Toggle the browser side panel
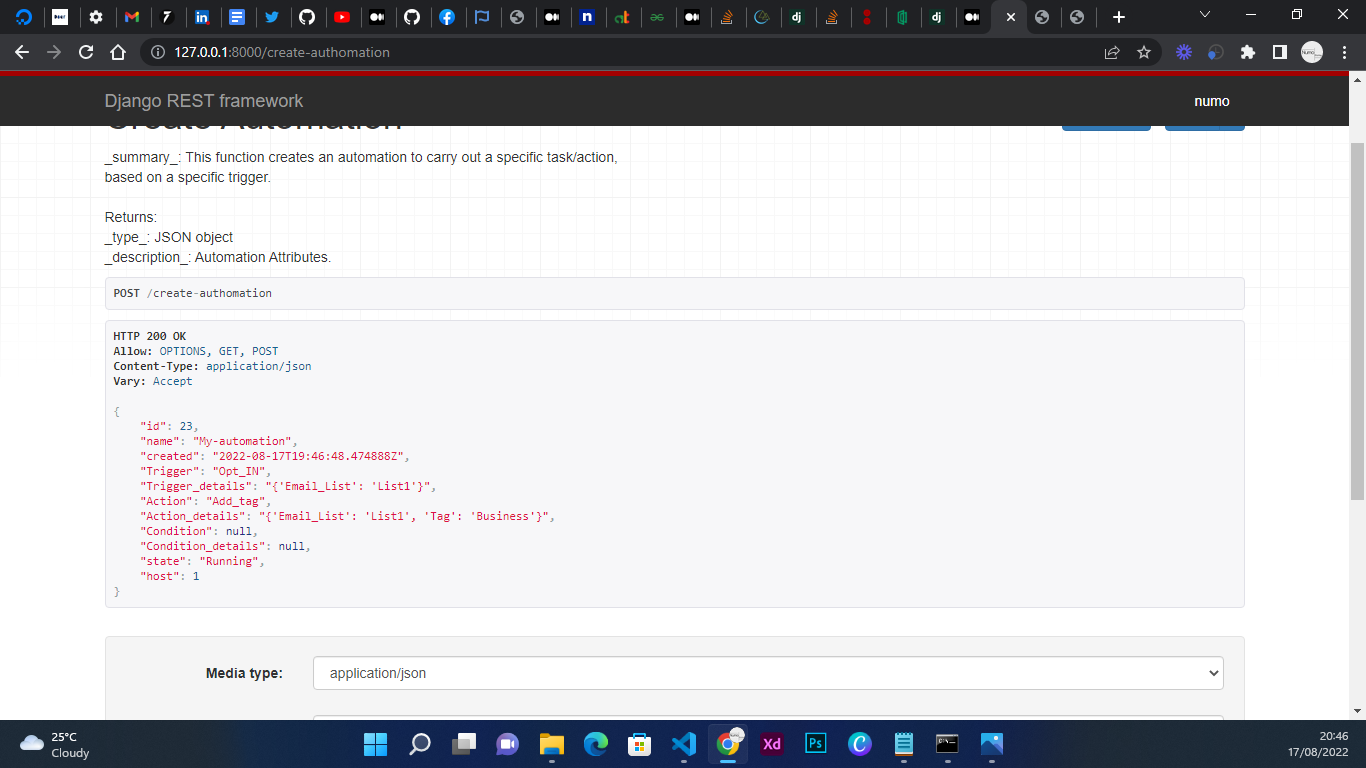This screenshot has height=768, width=1366. [1279, 52]
